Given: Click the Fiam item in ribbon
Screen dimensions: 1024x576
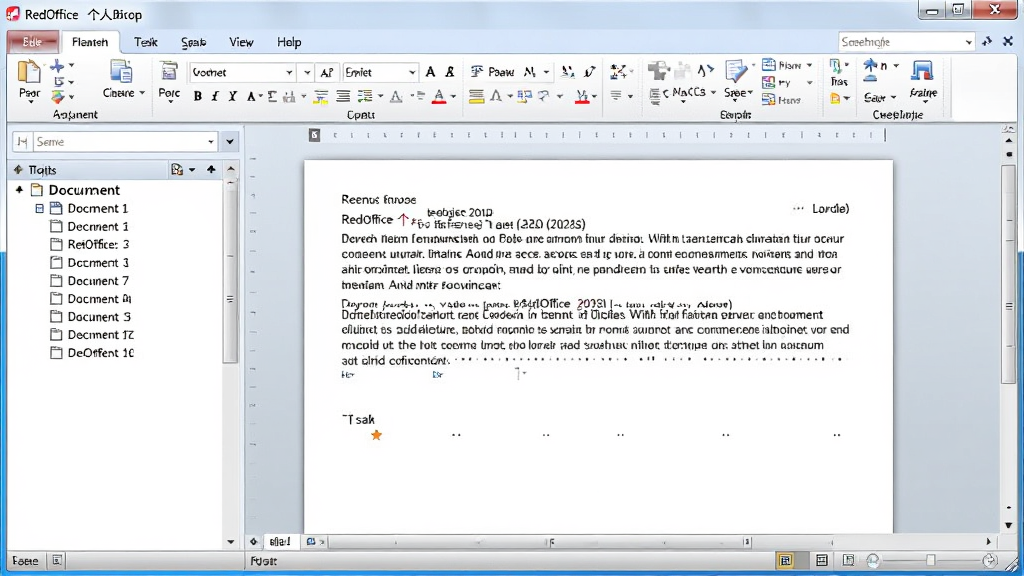Looking at the screenshot, I should pyautogui.click(x=782, y=65).
